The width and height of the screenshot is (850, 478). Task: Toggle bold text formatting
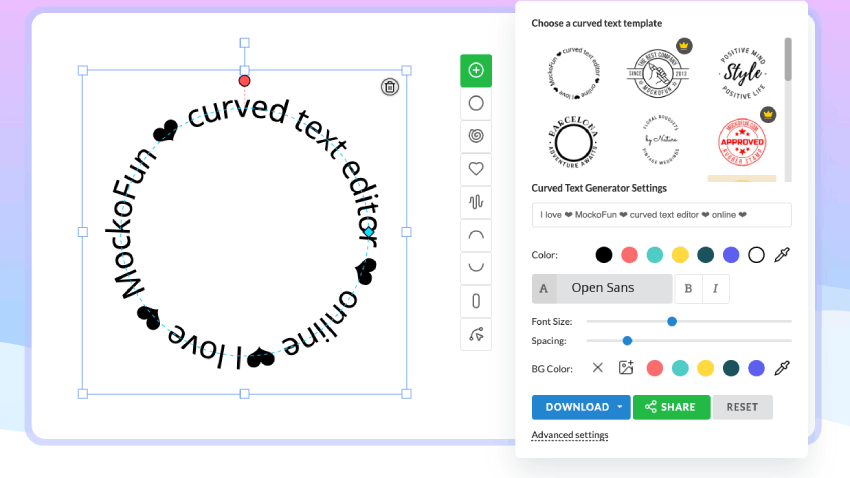[688, 288]
